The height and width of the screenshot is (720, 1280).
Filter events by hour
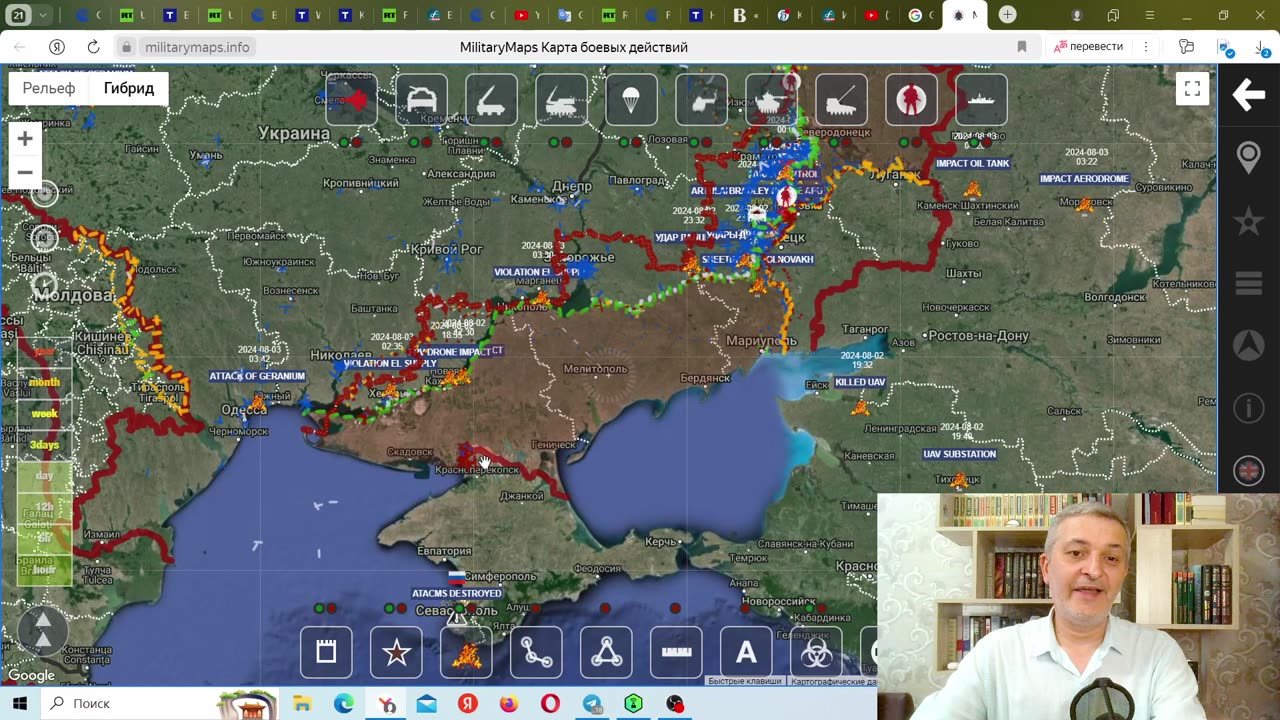tap(44, 569)
